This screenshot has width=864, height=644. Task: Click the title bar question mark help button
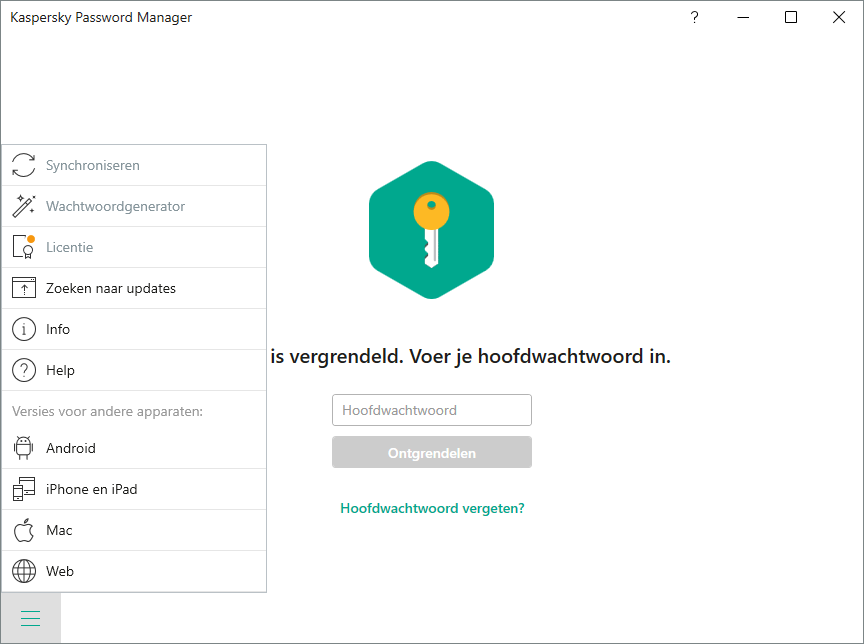click(695, 17)
